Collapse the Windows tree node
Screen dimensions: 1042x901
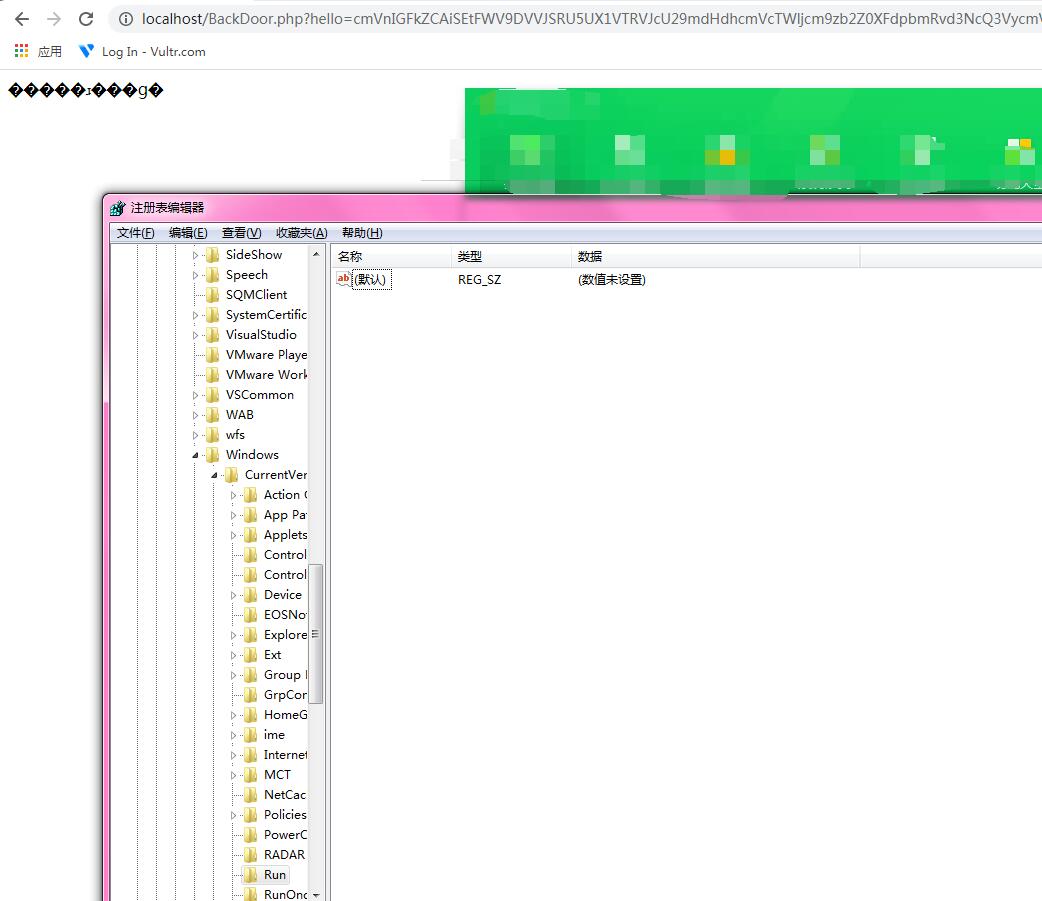[195, 455]
